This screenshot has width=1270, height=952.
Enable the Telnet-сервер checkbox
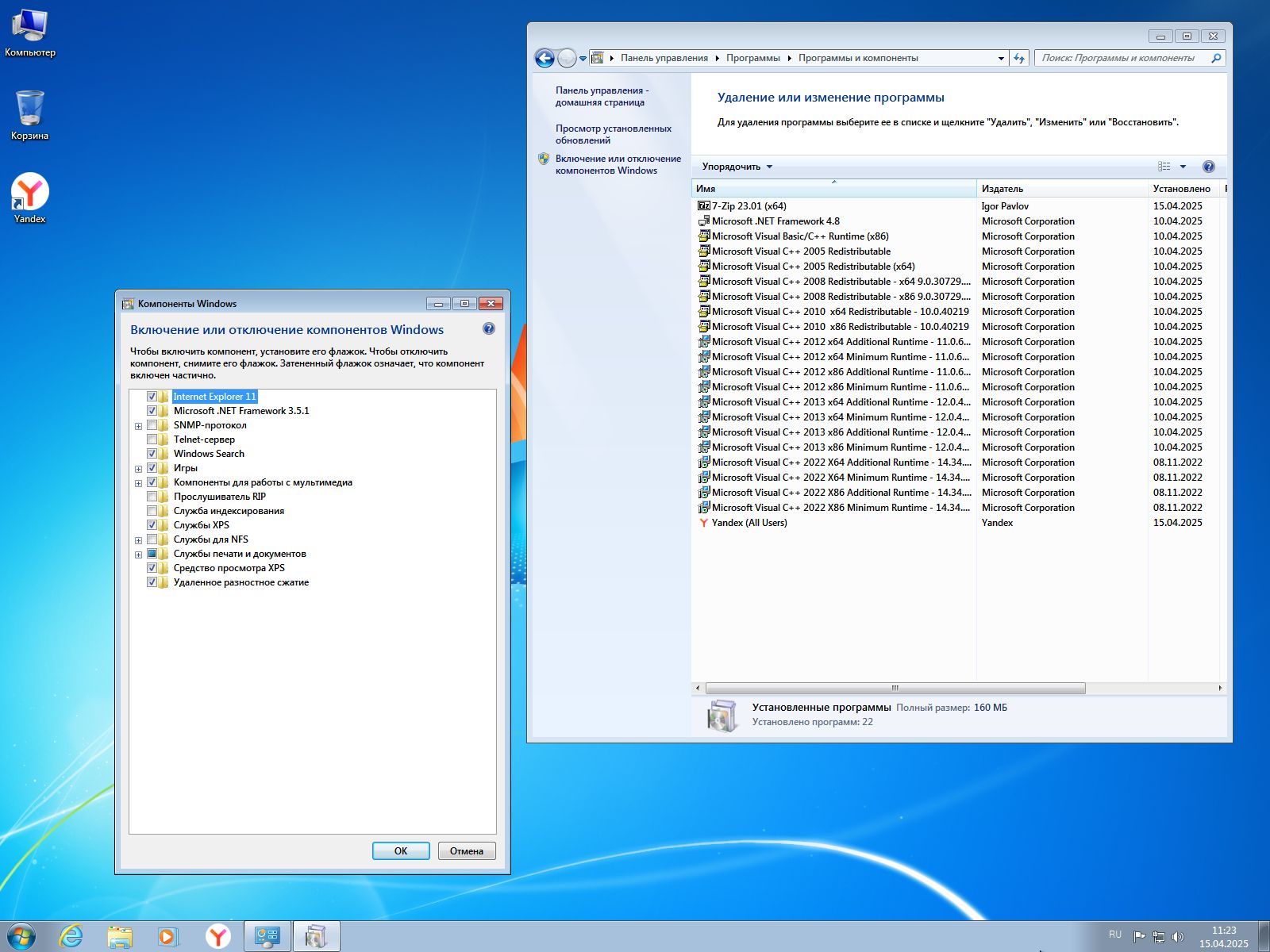pyautogui.click(x=152, y=440)
